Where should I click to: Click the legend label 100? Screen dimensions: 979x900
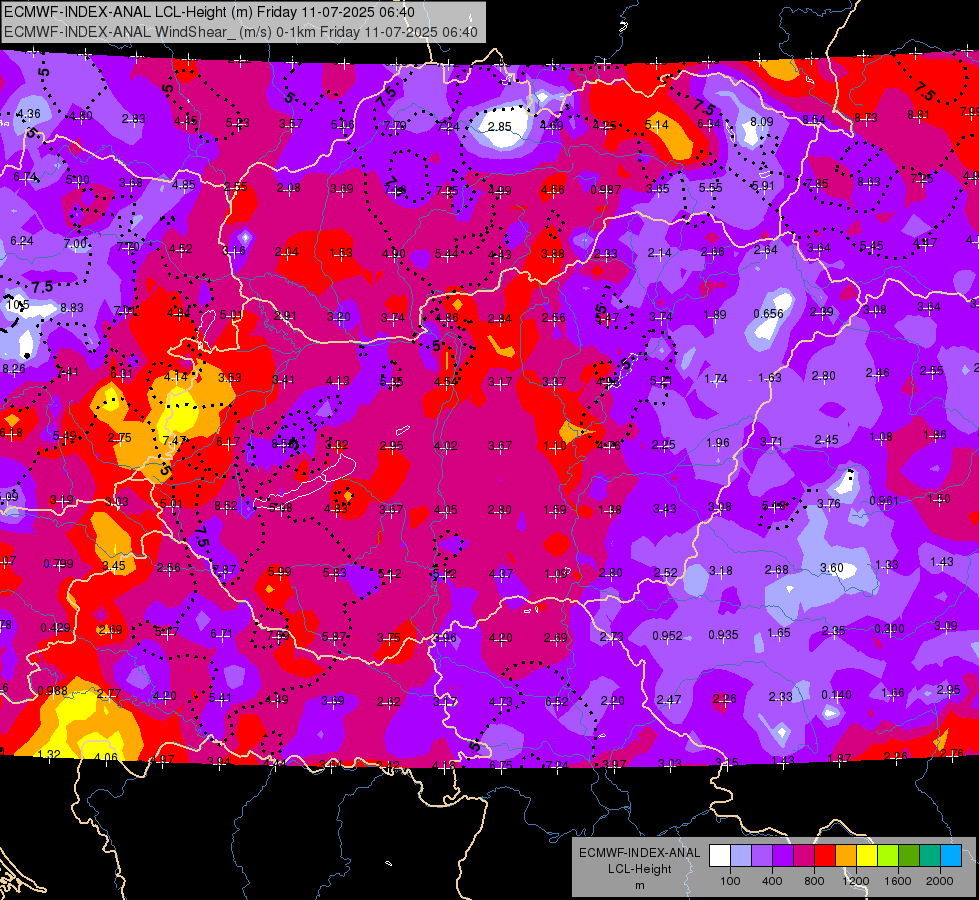[730, 881]
